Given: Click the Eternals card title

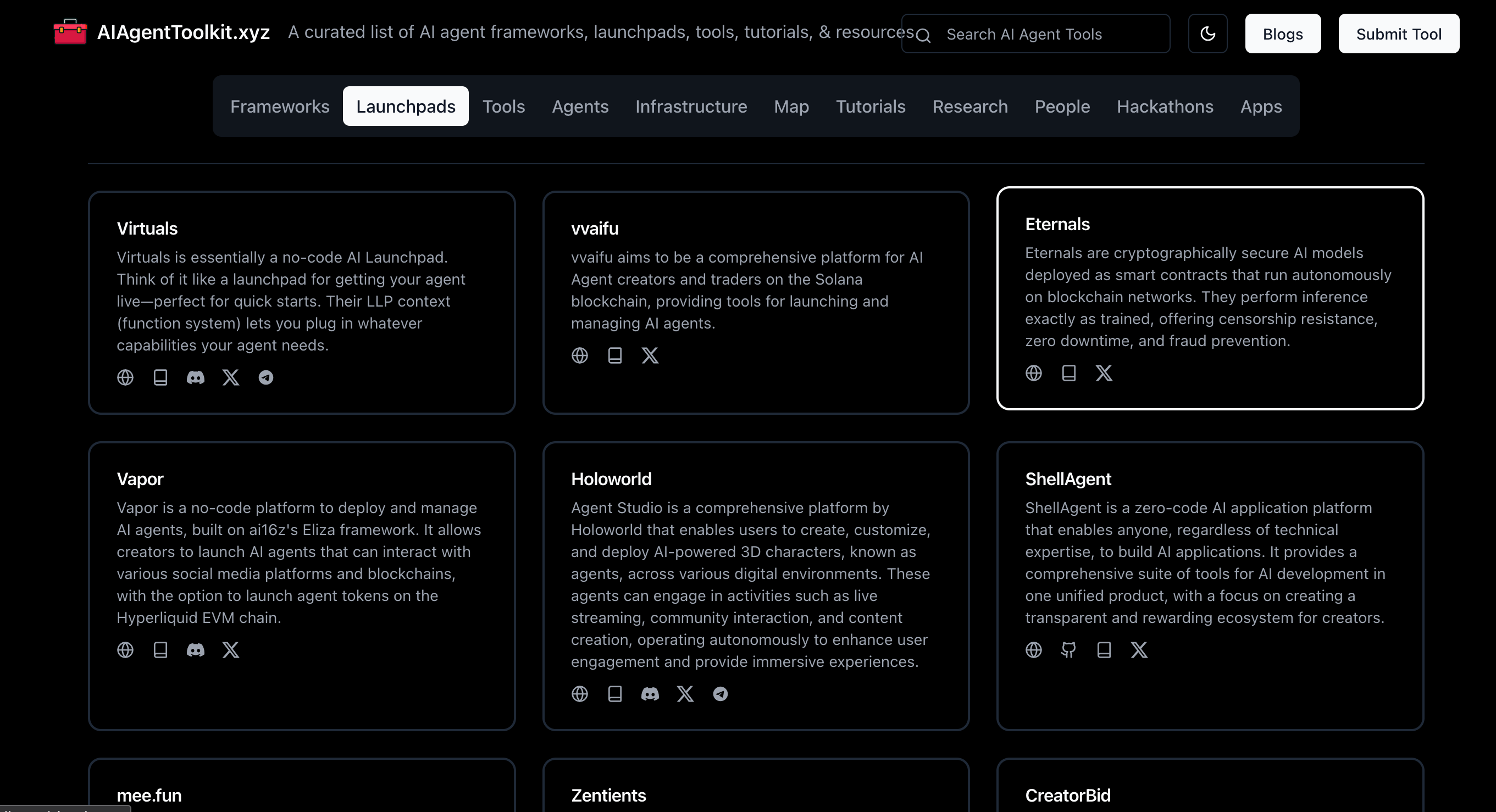Looking at the screenshot, I should pyautogui.click(x=1057, y=224).
